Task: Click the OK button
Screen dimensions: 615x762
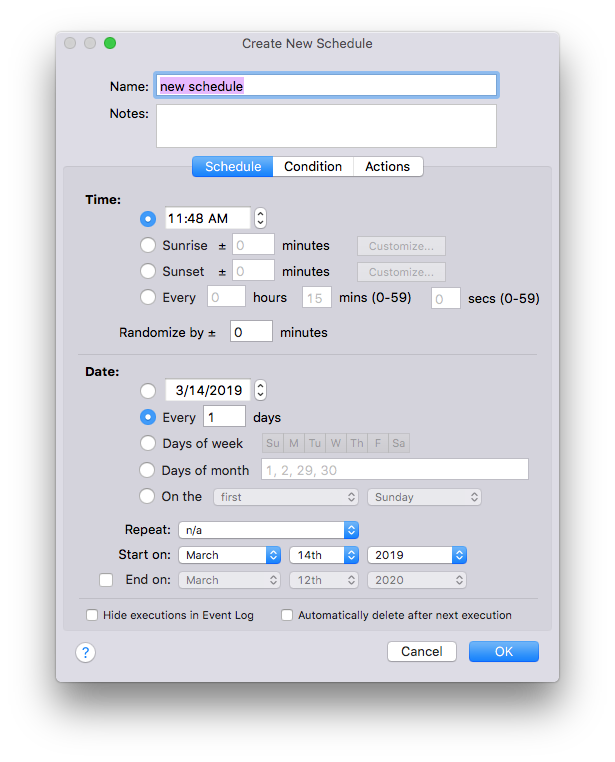Action: click(x=504, y=652)
